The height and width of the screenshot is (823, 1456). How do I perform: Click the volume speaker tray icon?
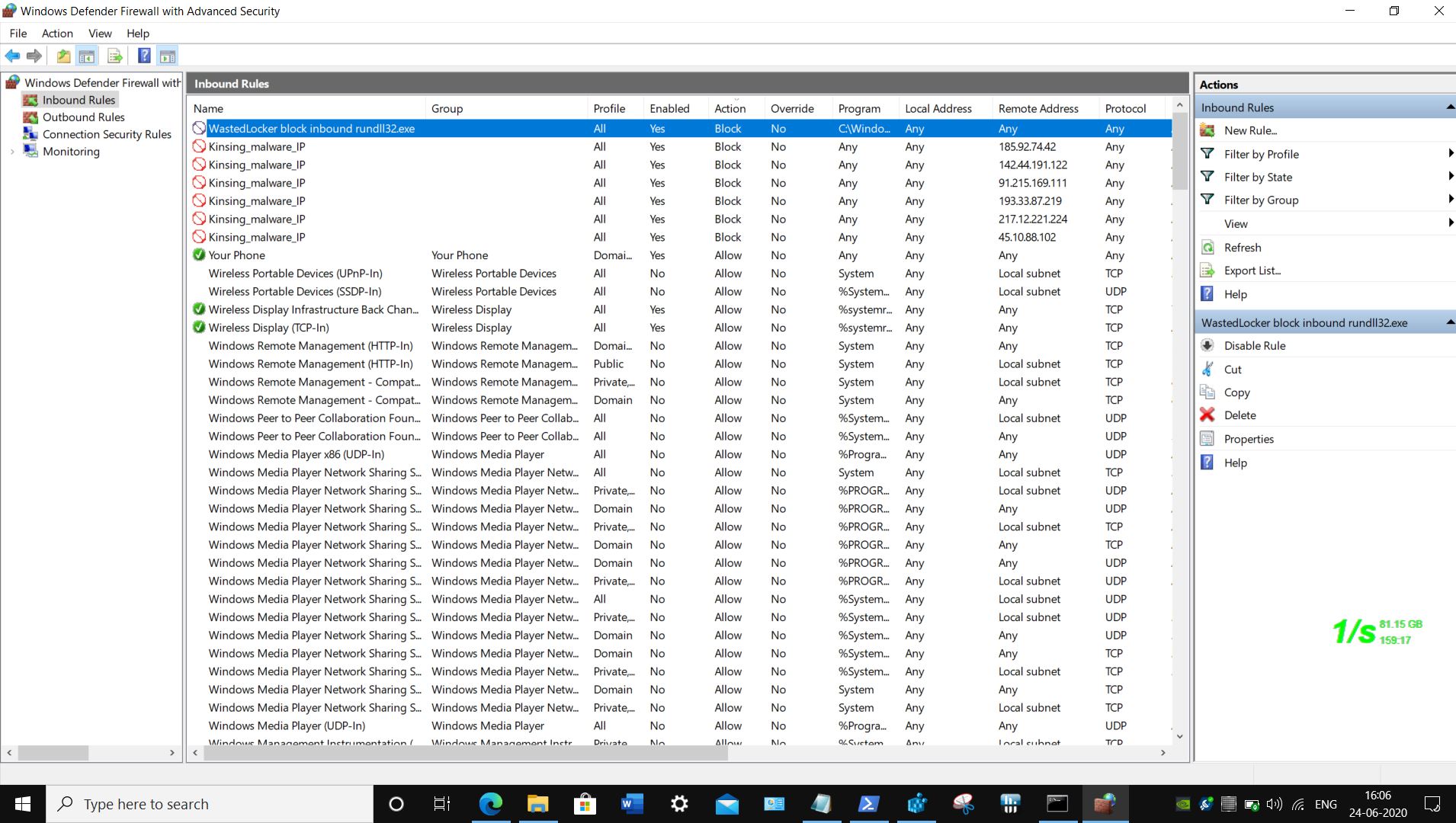tap(1274, 804)
